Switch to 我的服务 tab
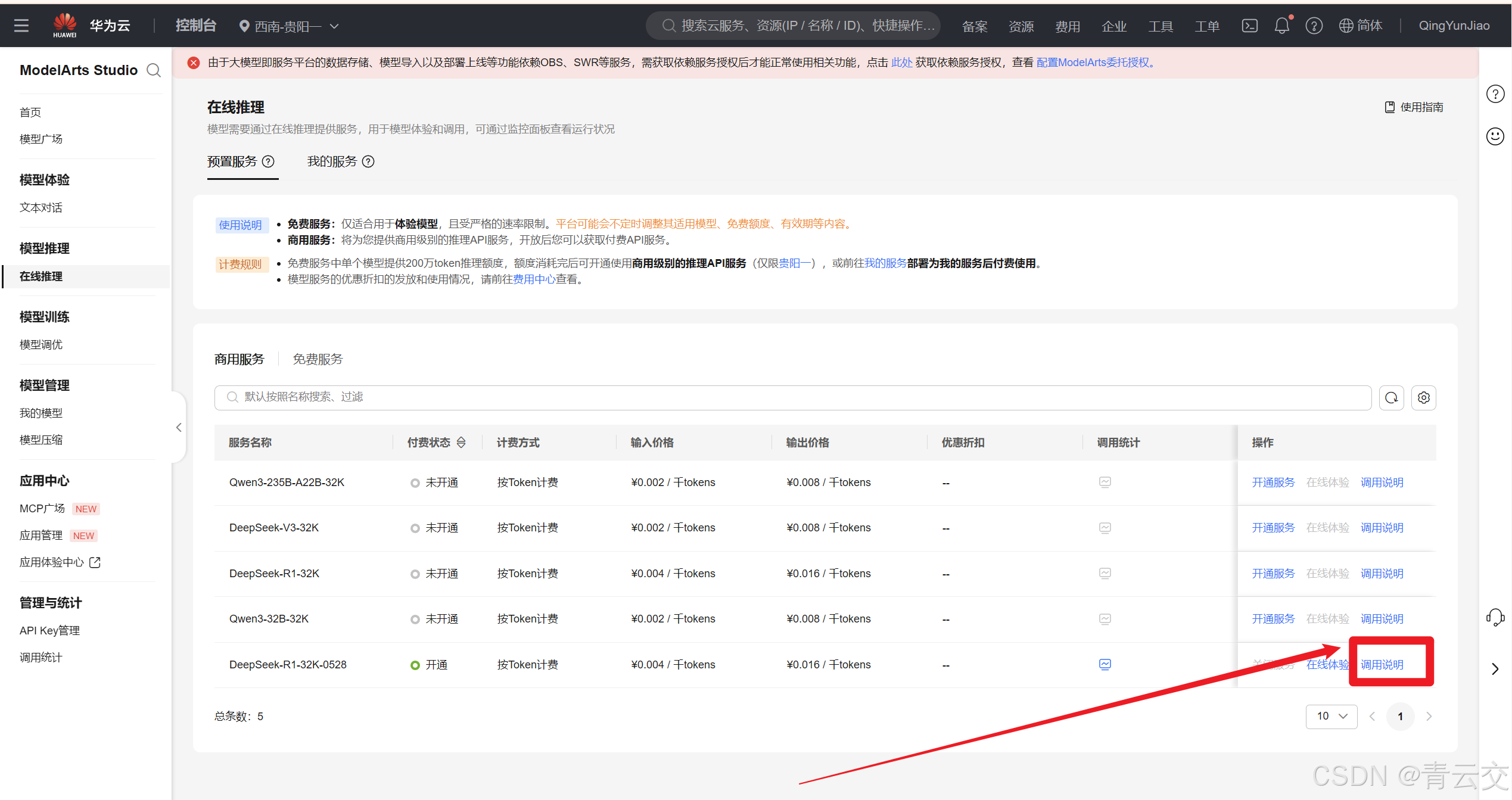Screen dimensions: 1512x800 332,161
